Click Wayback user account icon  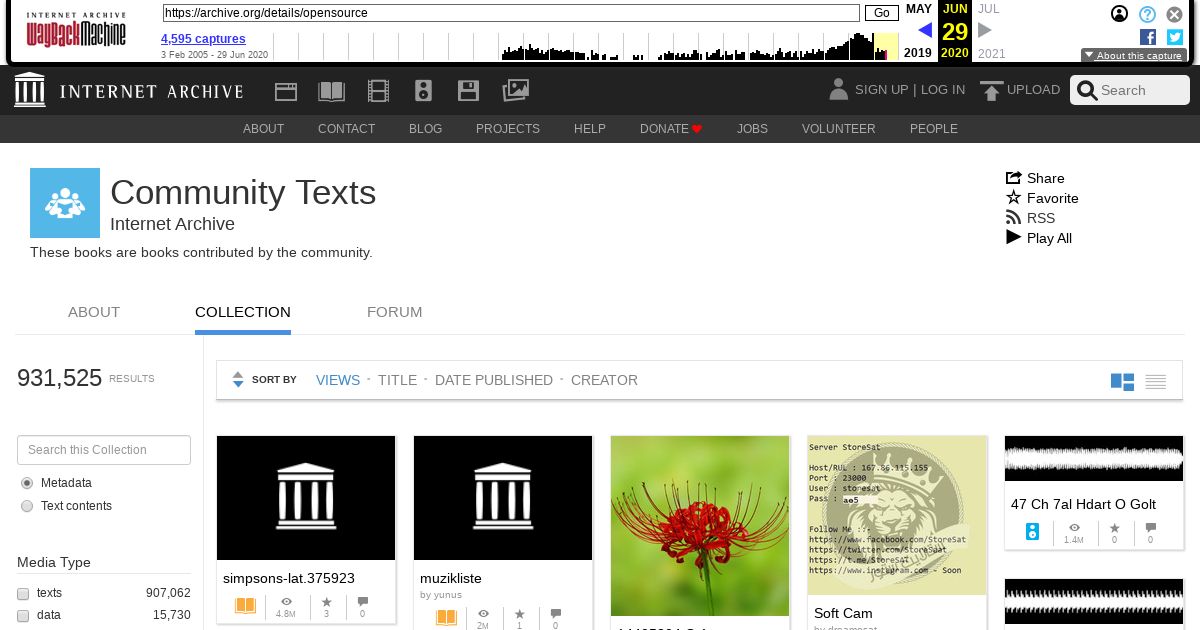1120,14
